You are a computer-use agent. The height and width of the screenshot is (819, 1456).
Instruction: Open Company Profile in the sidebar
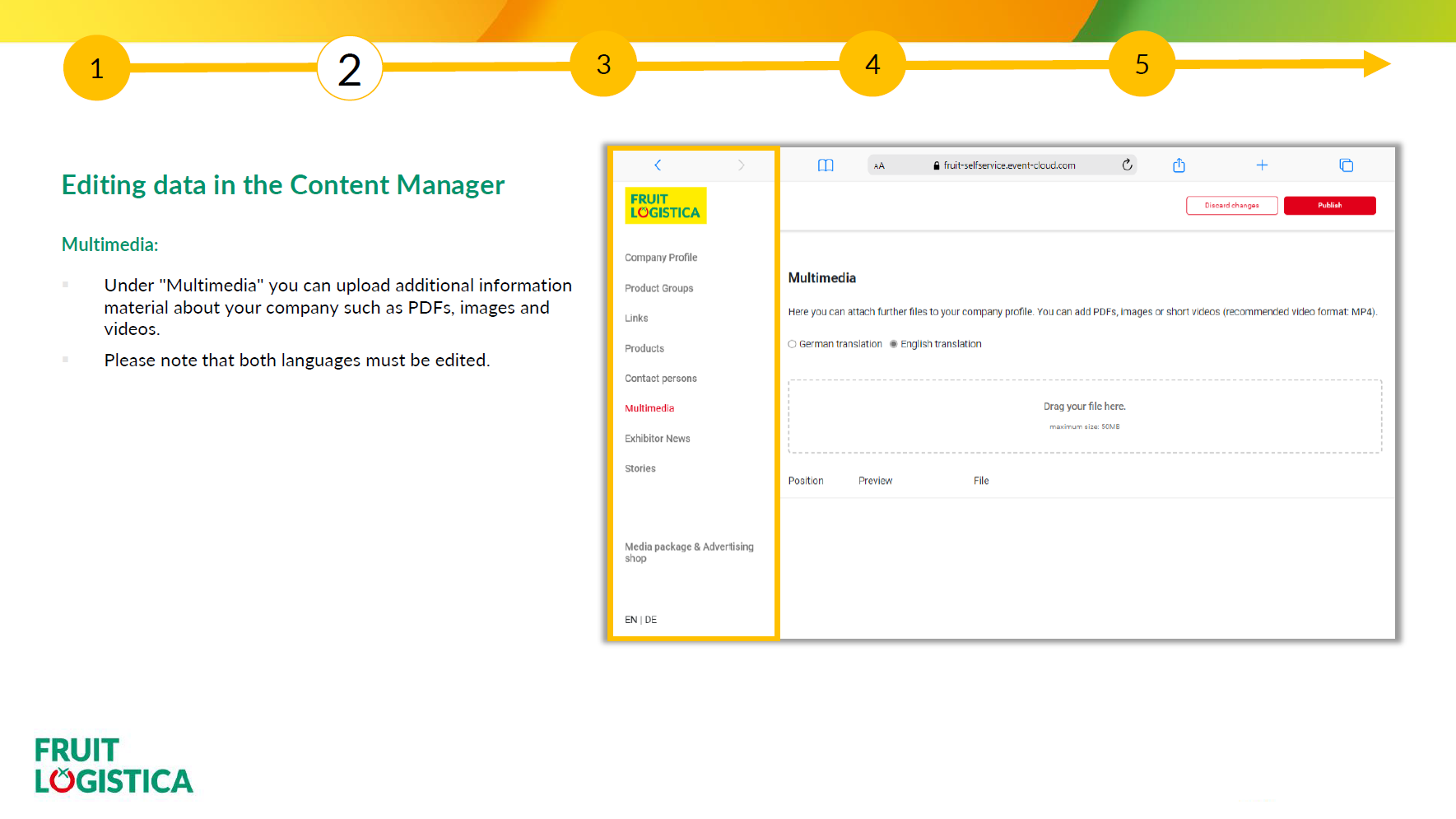661,258
